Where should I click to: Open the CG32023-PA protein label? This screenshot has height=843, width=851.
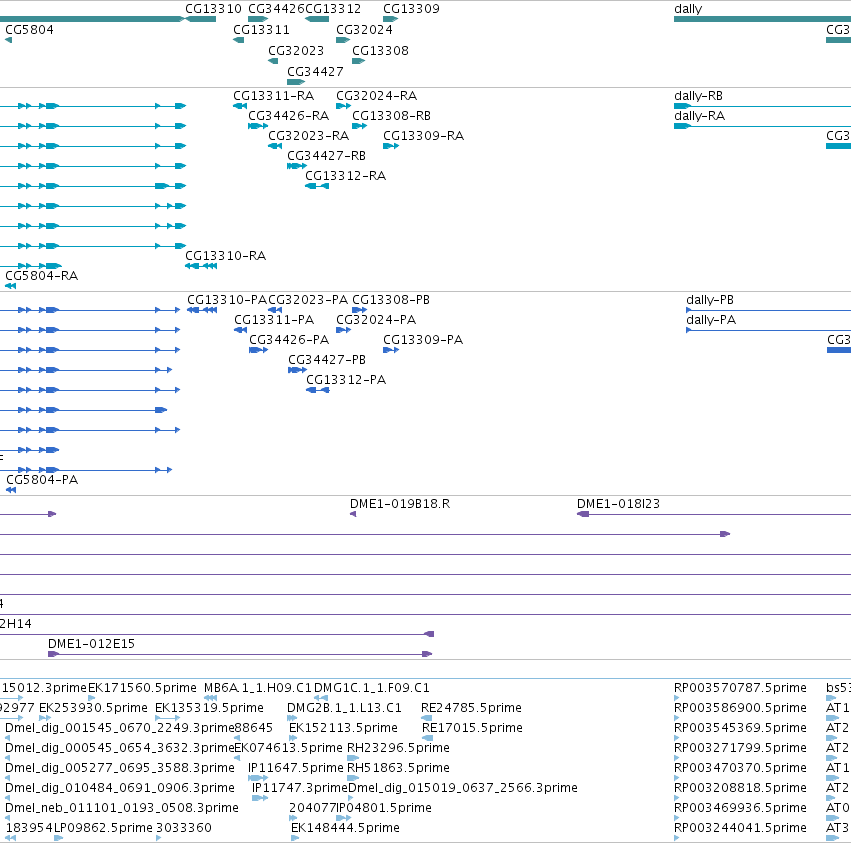tap(308, 300)
